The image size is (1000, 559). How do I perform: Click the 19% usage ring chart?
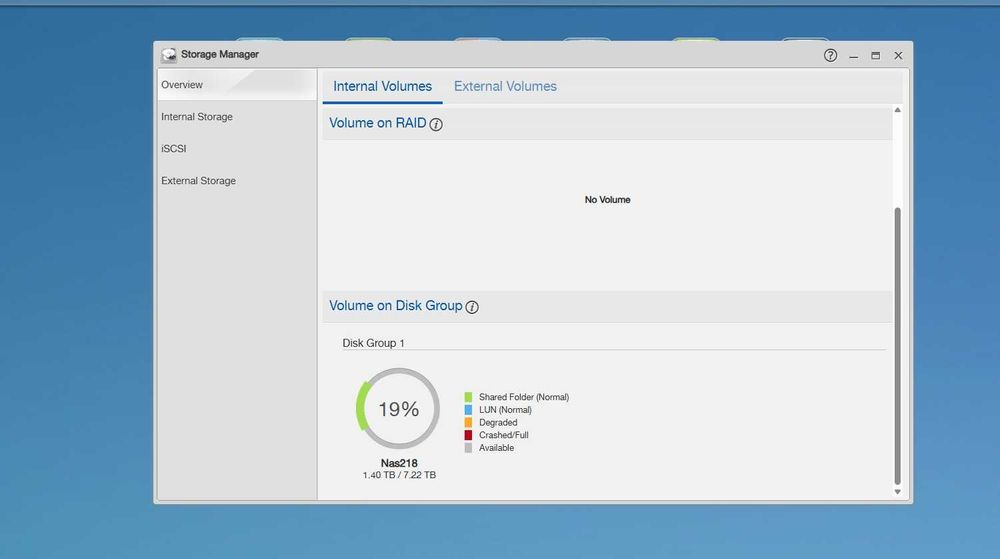(398, 409)
